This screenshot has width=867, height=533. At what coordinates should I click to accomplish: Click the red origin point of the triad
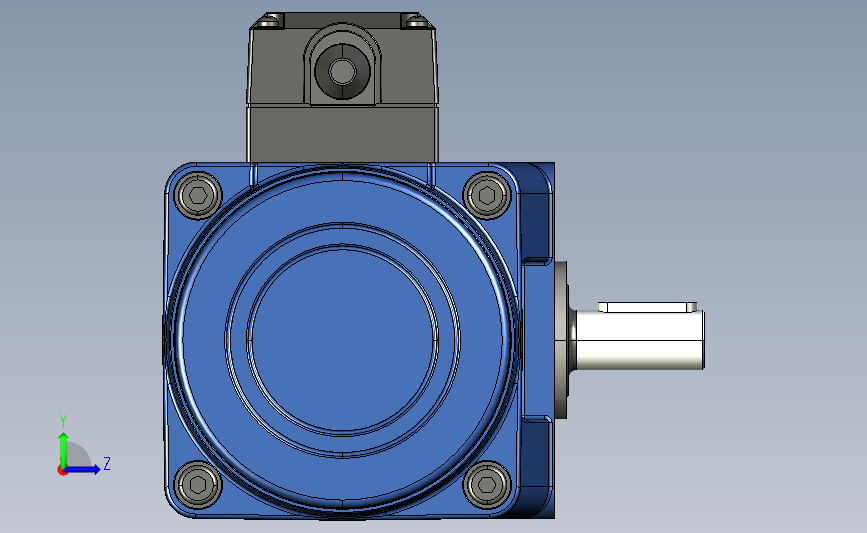(62, 471)
